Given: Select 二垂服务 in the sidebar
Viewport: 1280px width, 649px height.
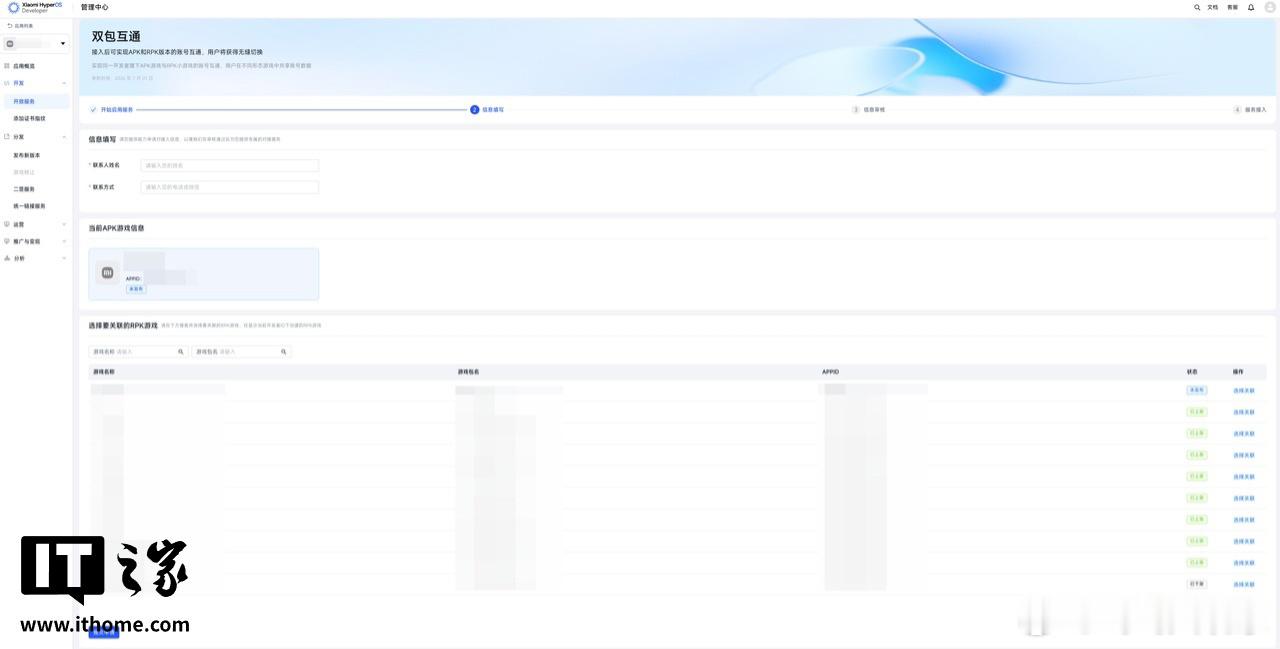Looking at the screenshot, I should coord(24,189).
